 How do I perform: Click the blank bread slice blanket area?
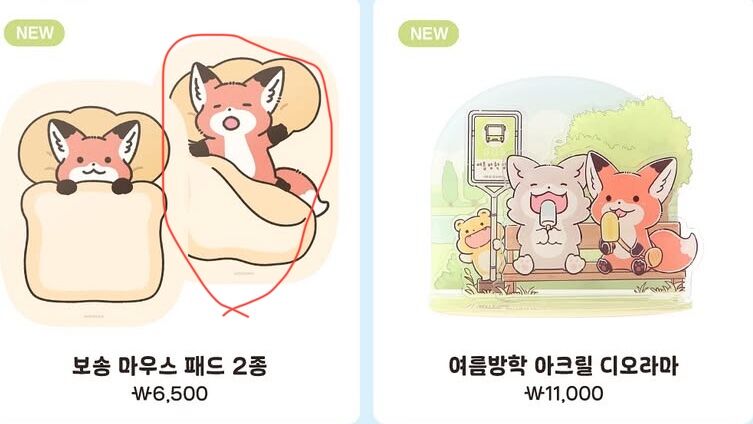coord(92,245)
